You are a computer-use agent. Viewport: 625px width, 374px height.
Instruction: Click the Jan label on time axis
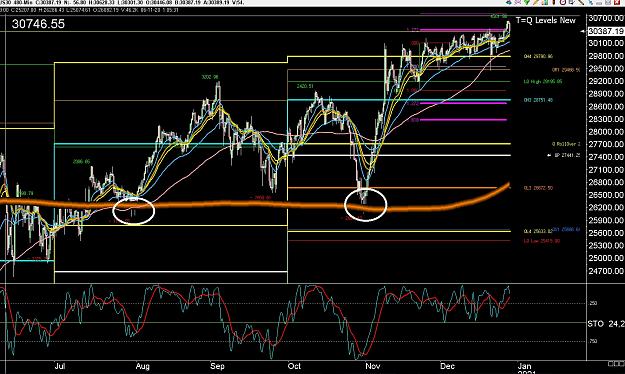524,366
